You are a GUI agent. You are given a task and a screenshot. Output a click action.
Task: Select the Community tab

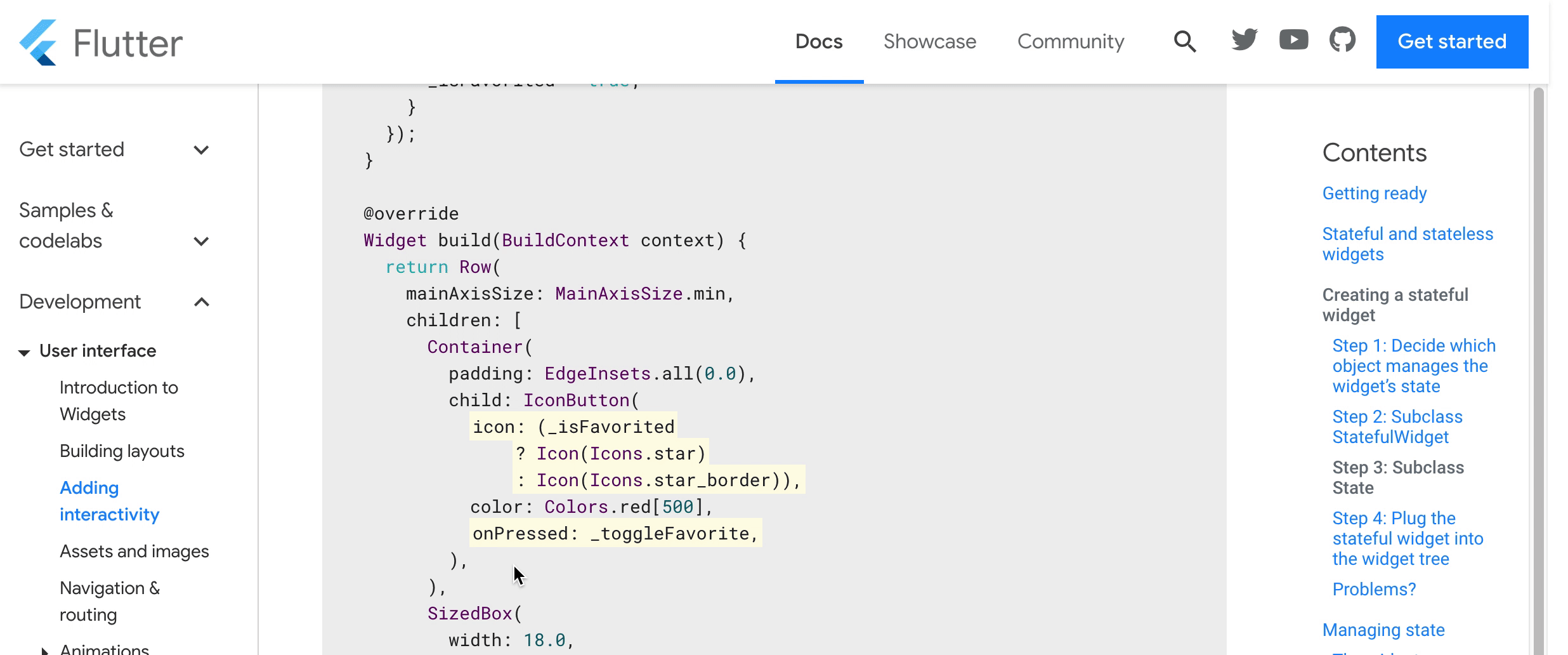pyautogui.click(x=1071, y=42)
